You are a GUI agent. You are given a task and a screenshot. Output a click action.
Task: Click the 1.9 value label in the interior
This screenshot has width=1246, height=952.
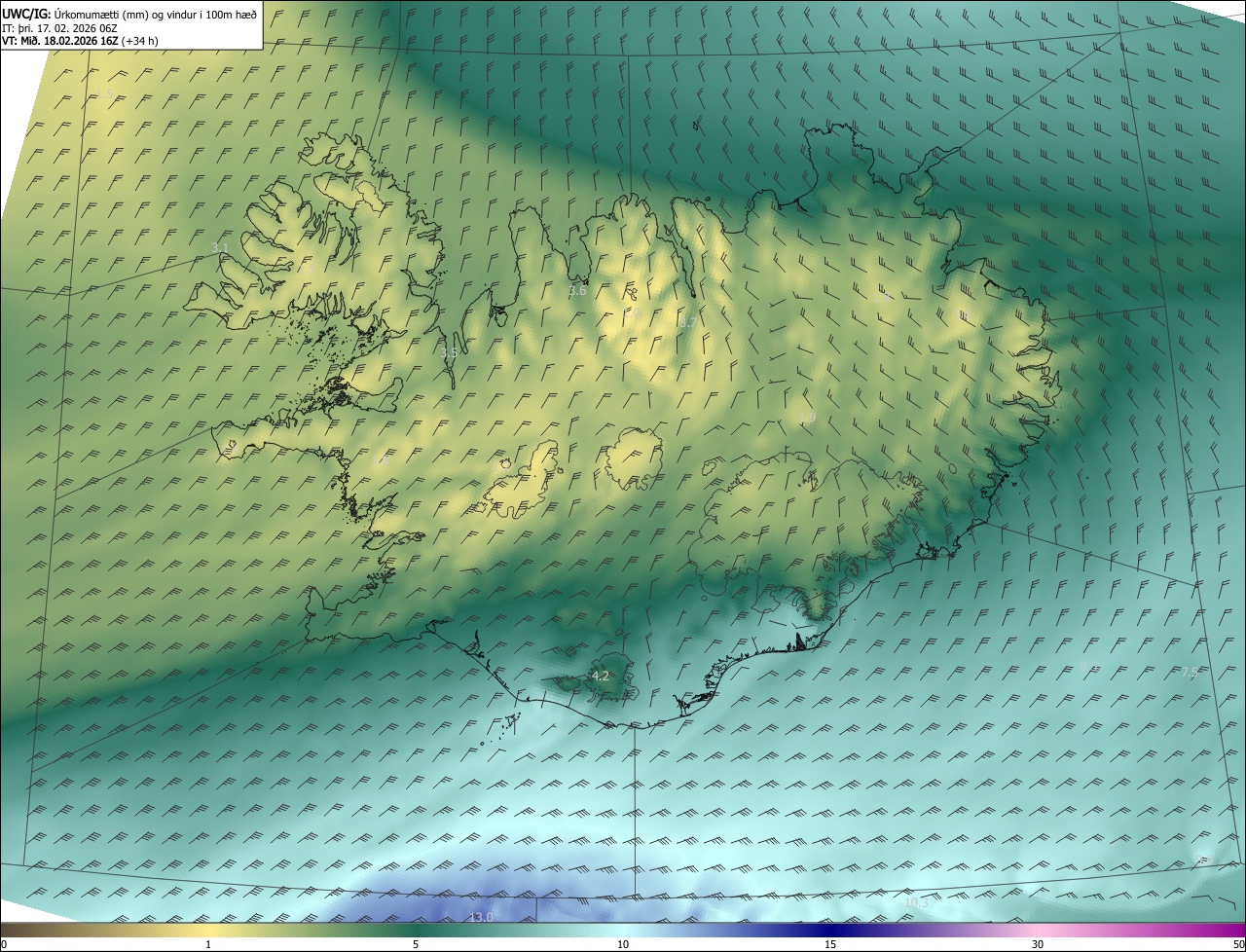807,418
